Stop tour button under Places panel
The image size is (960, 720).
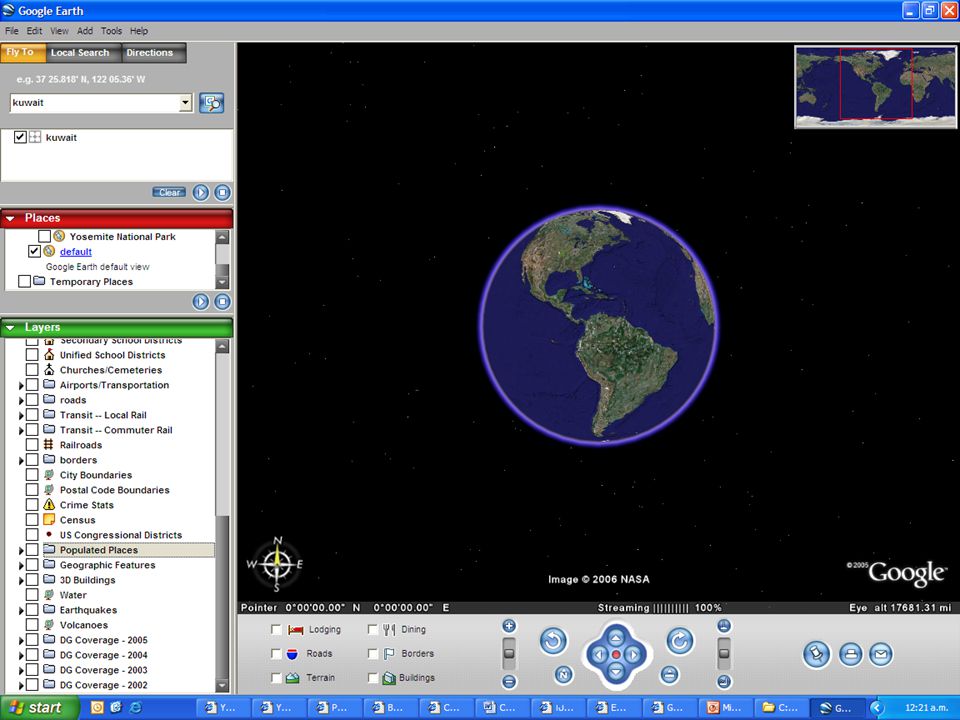coord(222,301)
